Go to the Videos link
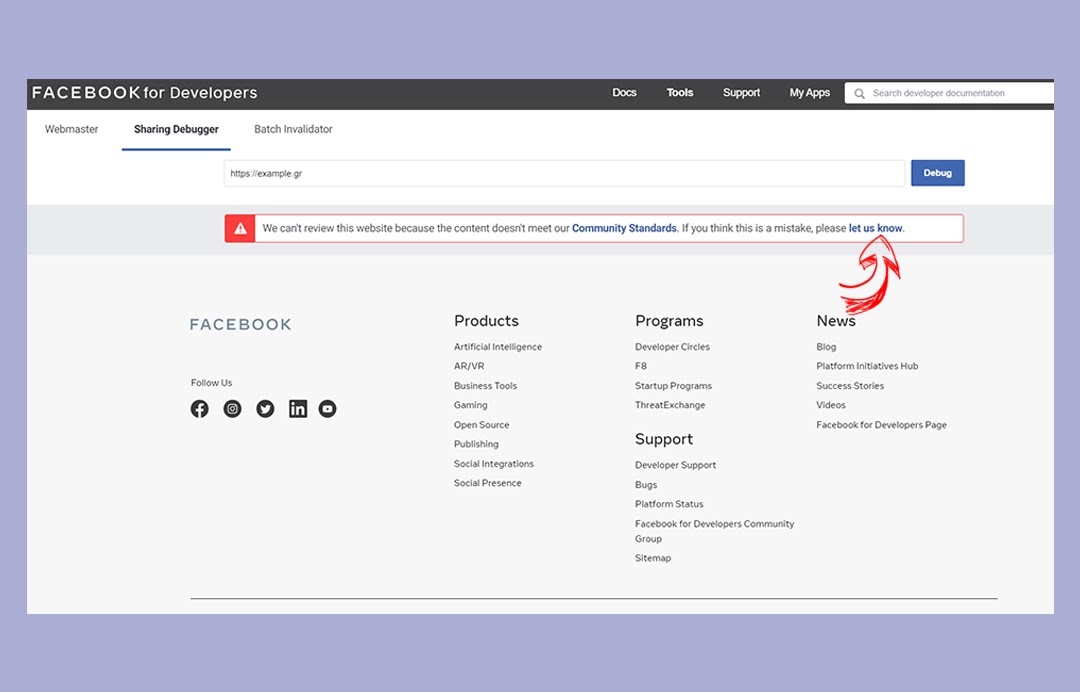The image size is (1080, 692). pos(831,406)
